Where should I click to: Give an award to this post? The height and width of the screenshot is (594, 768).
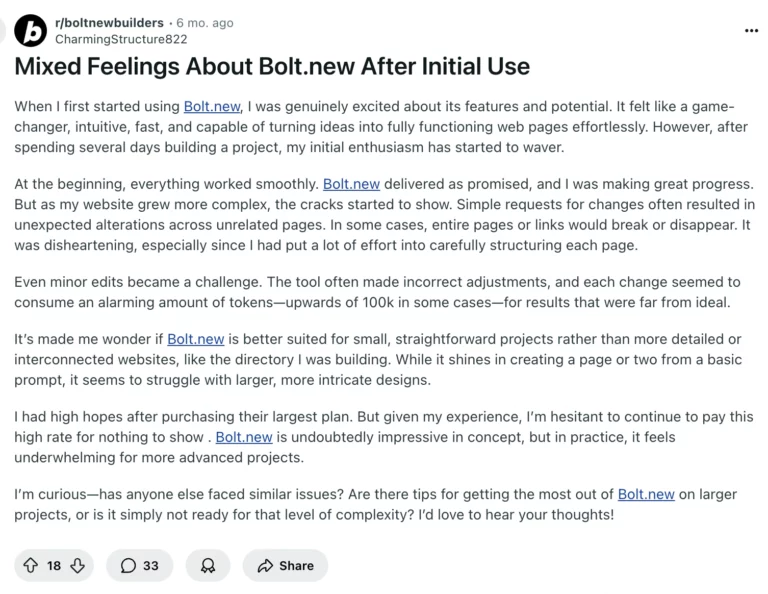(x=208, y=565)
